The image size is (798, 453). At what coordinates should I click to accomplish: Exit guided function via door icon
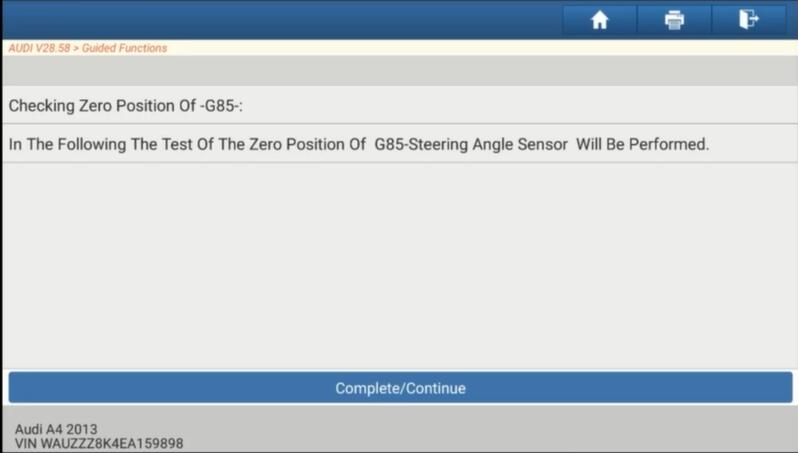(x=749, y=20)
